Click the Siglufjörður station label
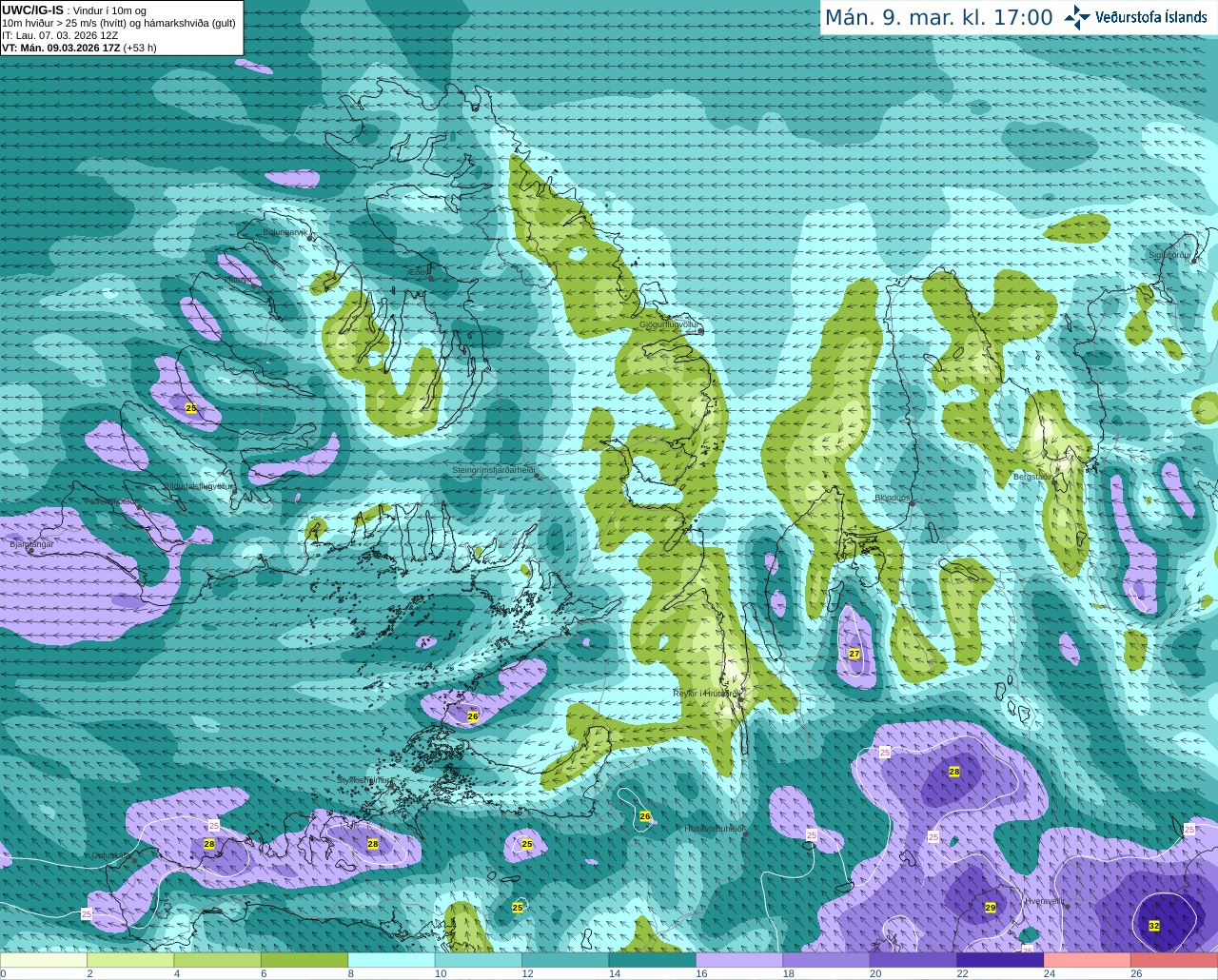The image size is (1218, 980). pyautogui.click(x=1169, y=255)
